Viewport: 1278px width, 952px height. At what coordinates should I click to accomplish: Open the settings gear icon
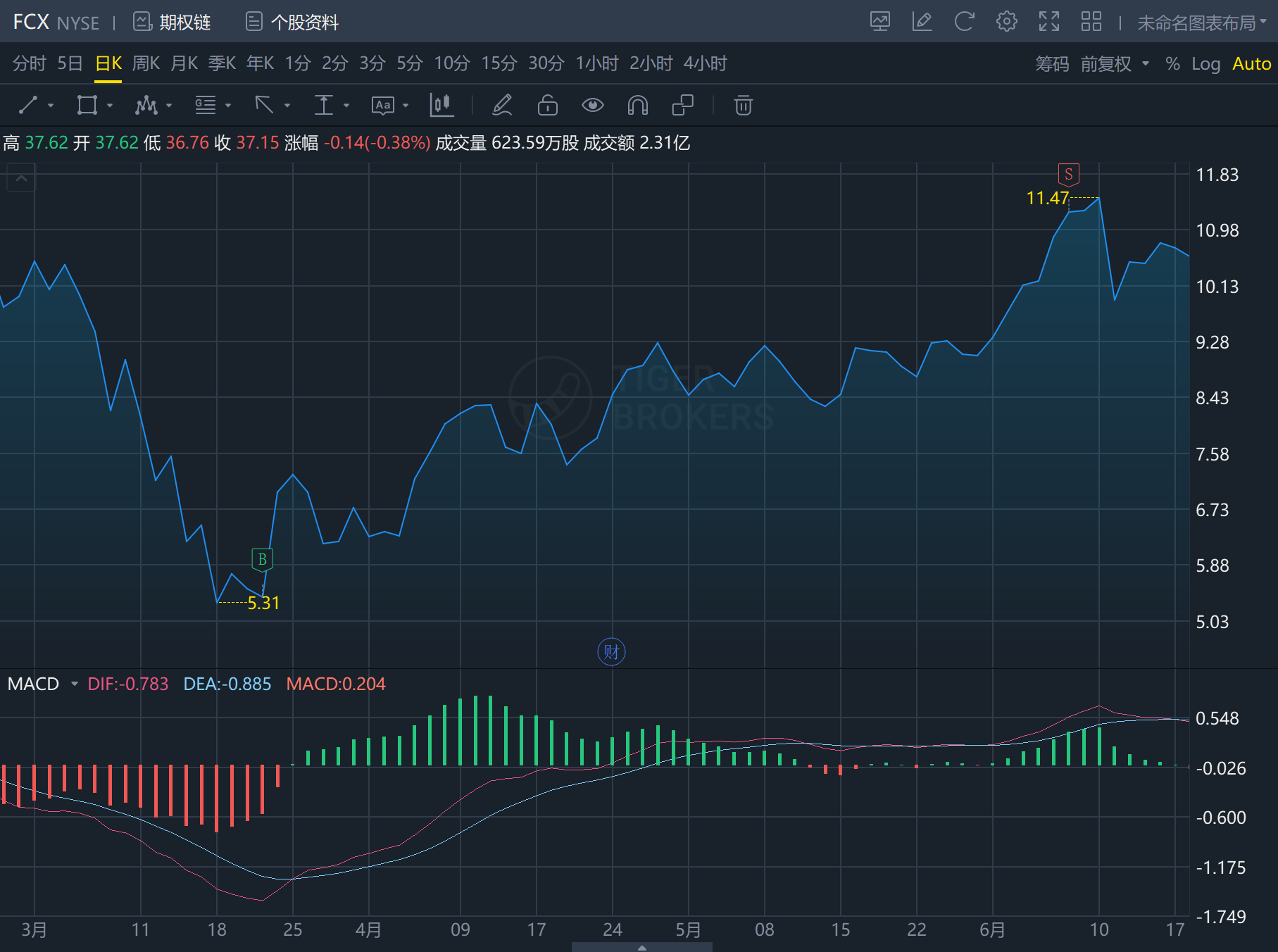tap(1006, 22)
